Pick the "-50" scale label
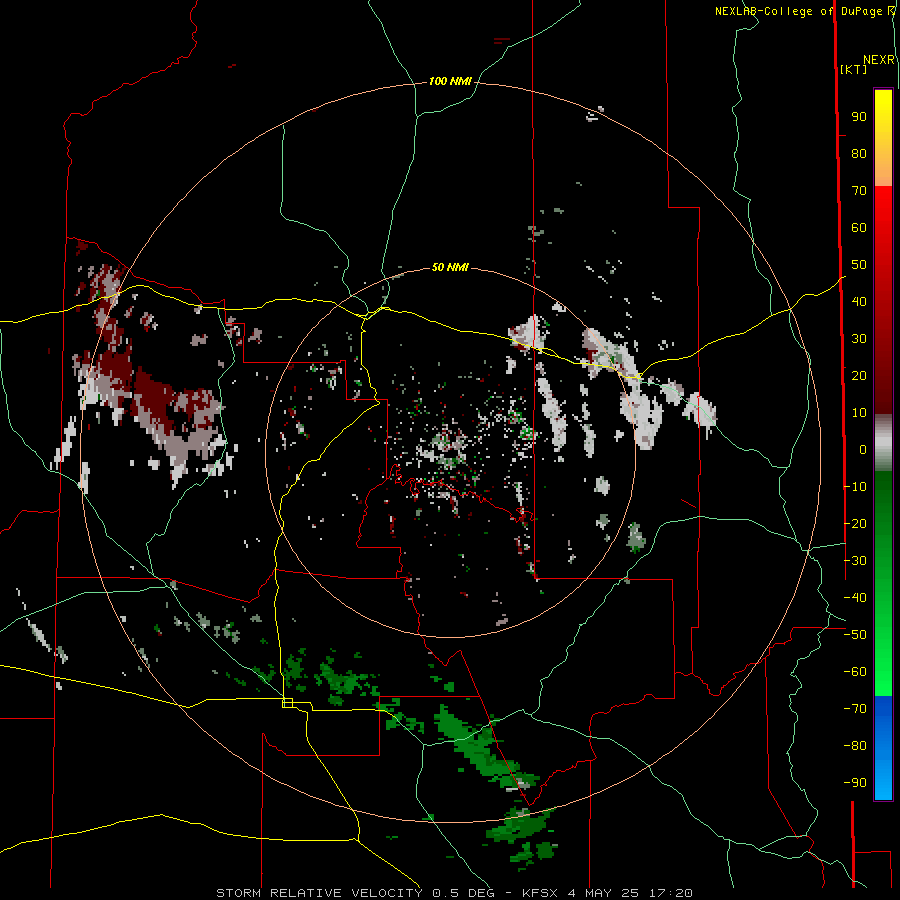Image resolution: width=900 pixels, height=900 pixels. pos(855,635)
